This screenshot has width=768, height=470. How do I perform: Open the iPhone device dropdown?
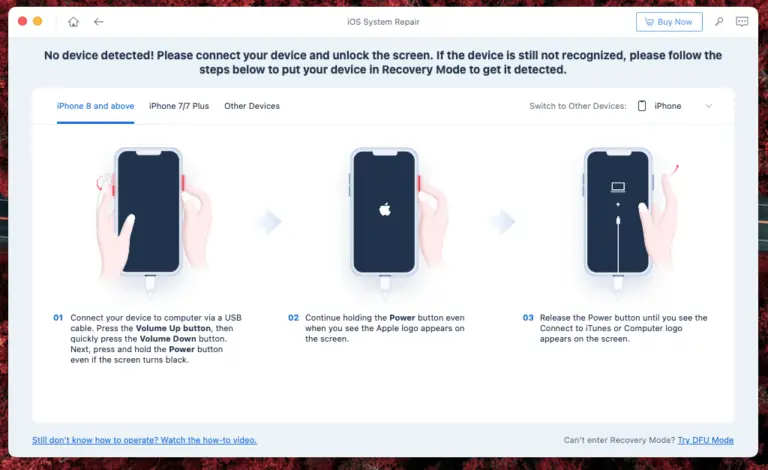click(x=675, y=106)
